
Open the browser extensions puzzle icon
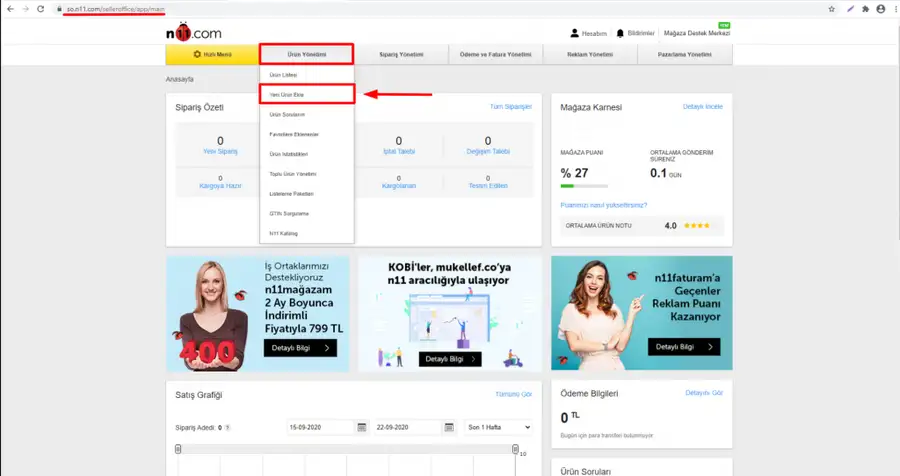(x=866, y=9)
